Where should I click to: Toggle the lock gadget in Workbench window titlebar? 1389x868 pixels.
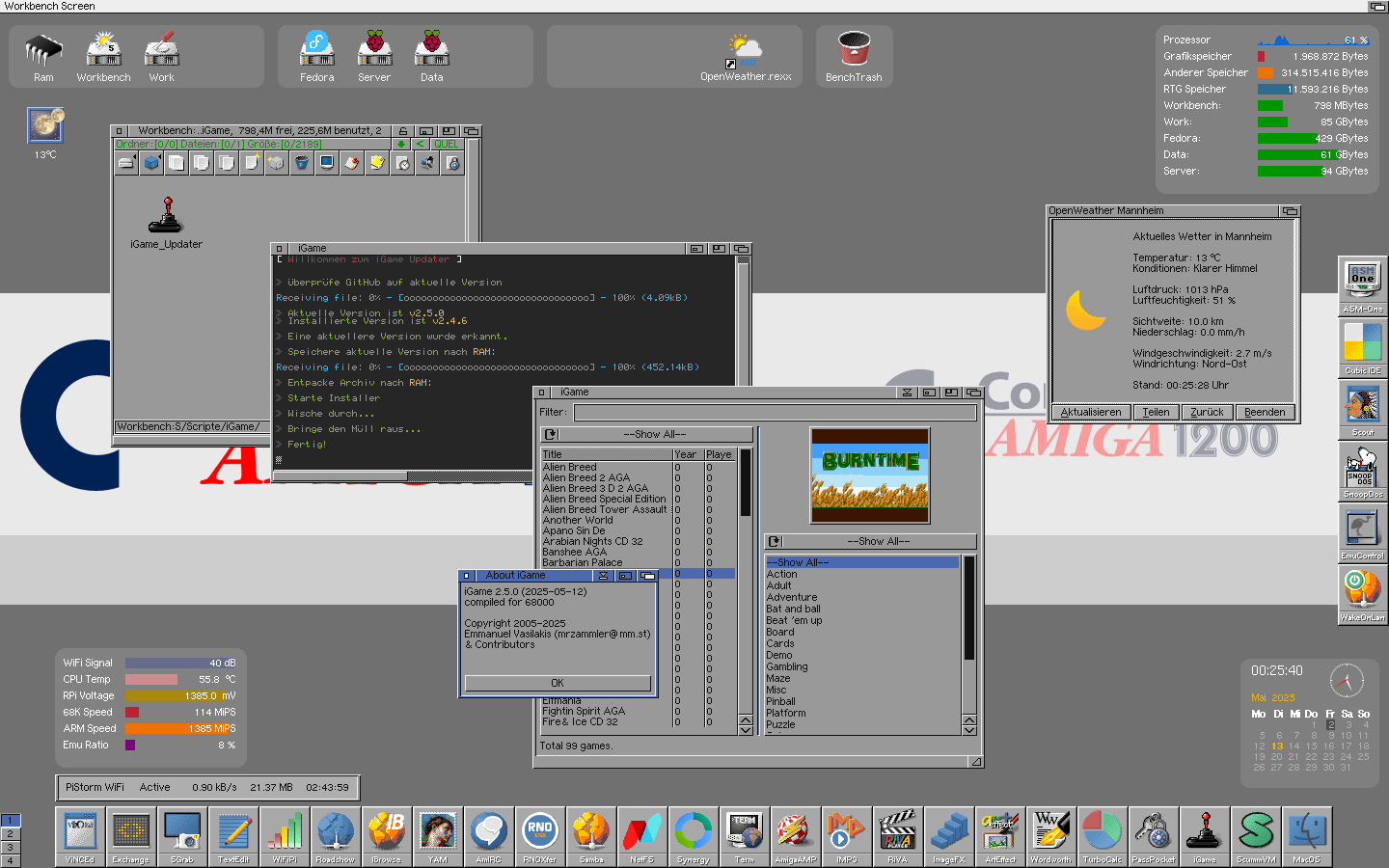403,131
